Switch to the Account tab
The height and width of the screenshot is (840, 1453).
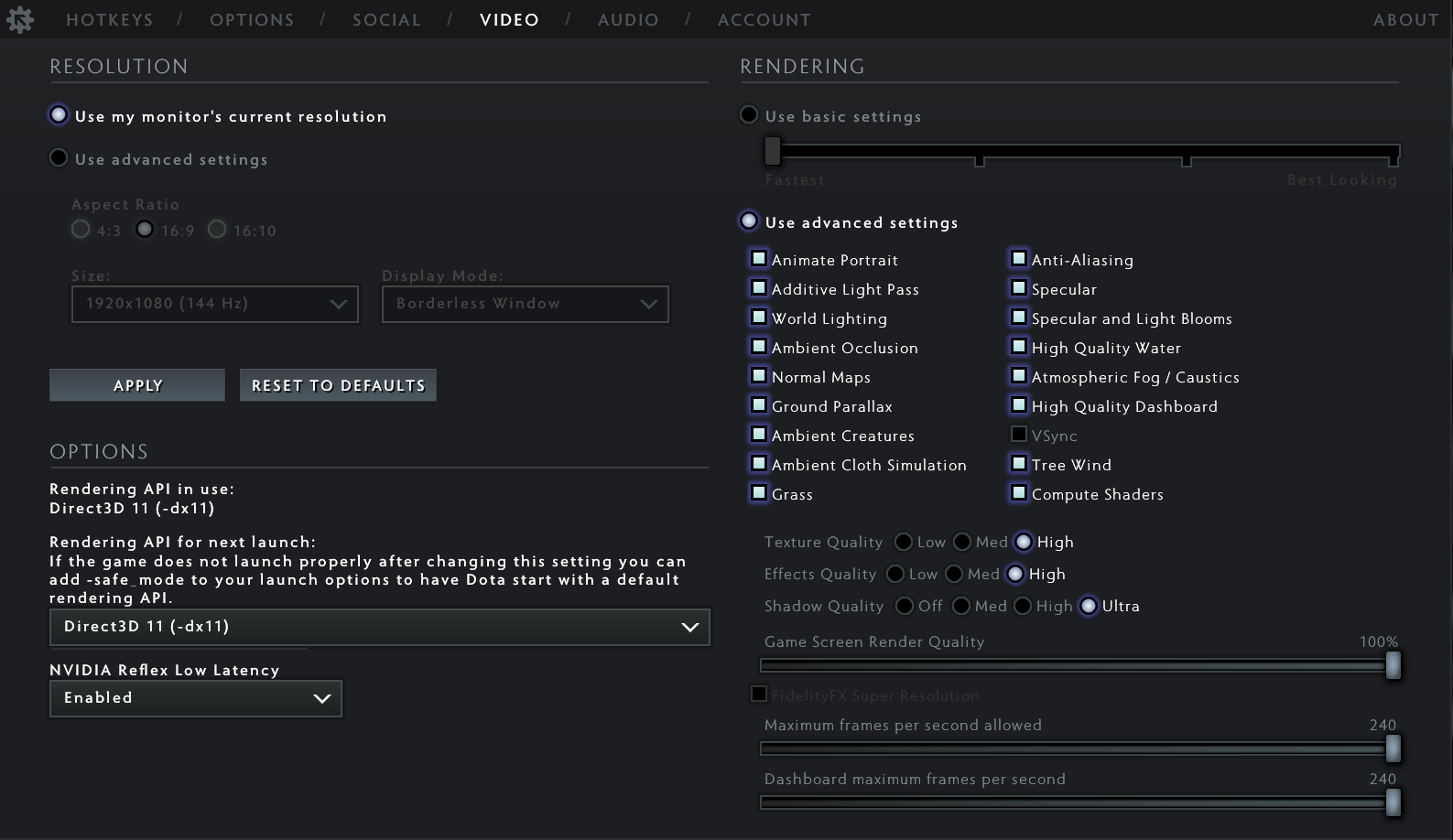click(764, 20)
